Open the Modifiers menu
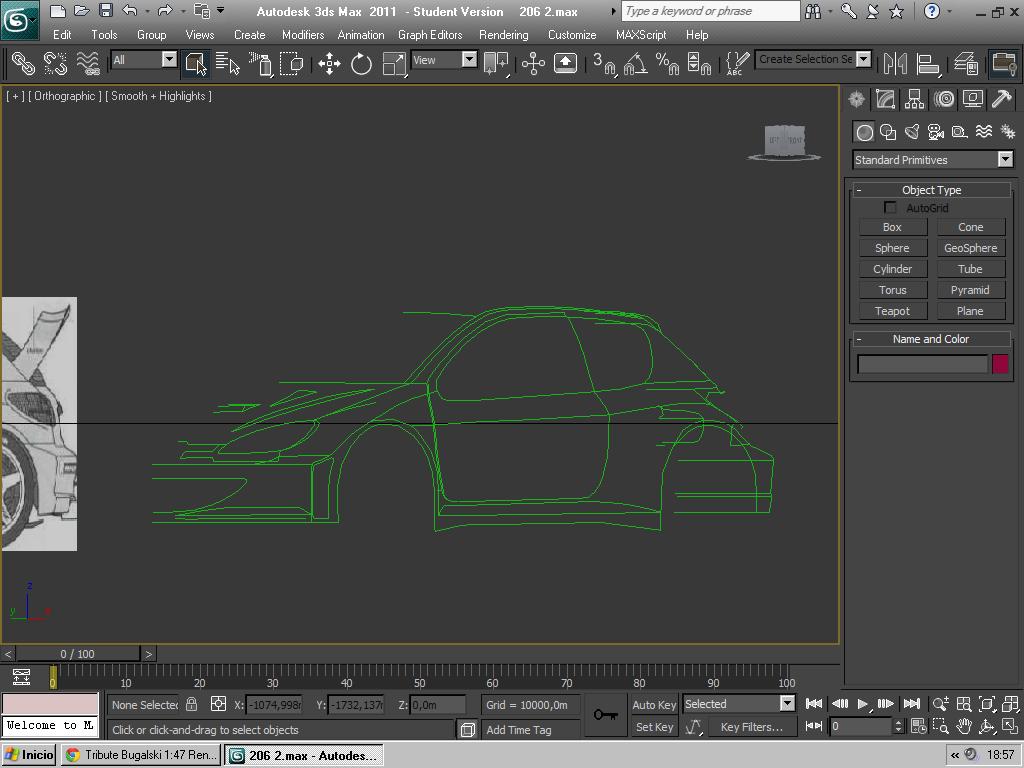 point(302,34)
